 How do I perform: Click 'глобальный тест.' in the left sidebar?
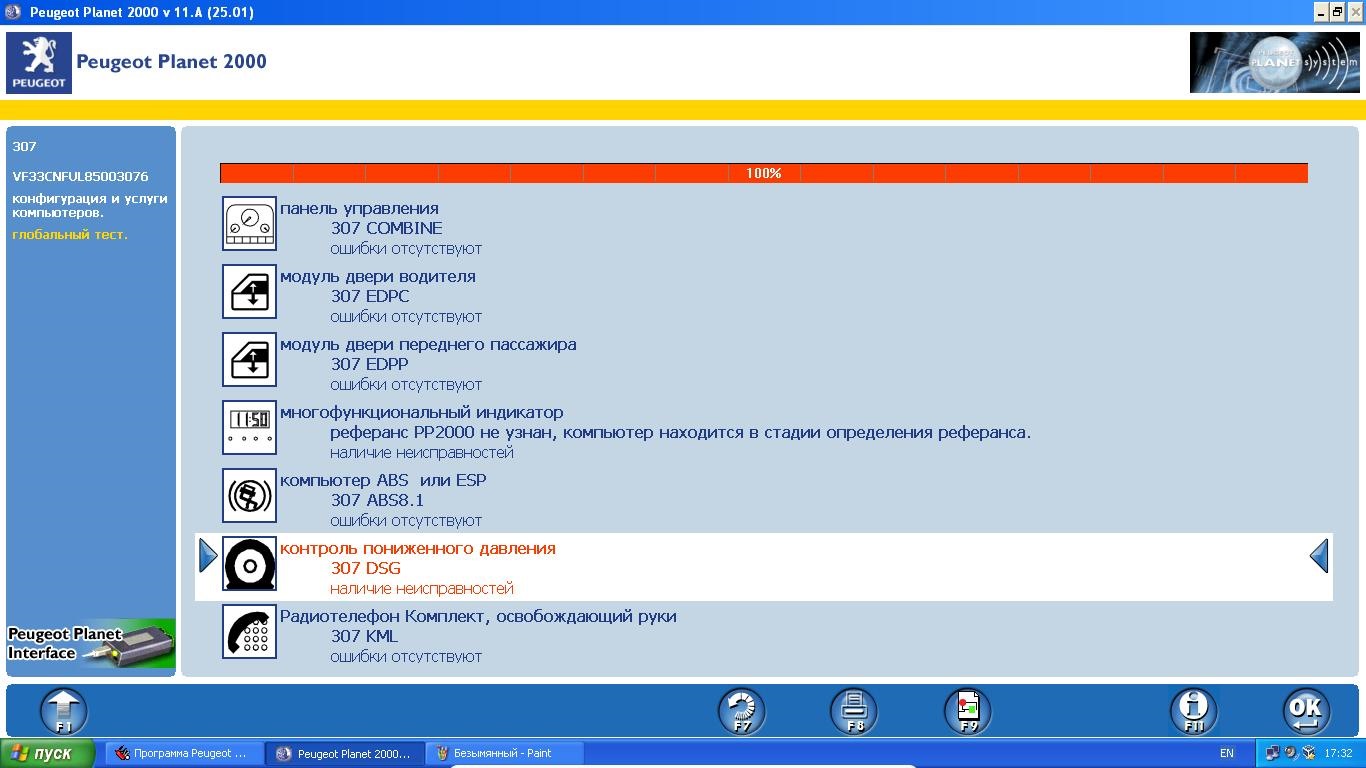pyautogui.click(x=70, y=234)
